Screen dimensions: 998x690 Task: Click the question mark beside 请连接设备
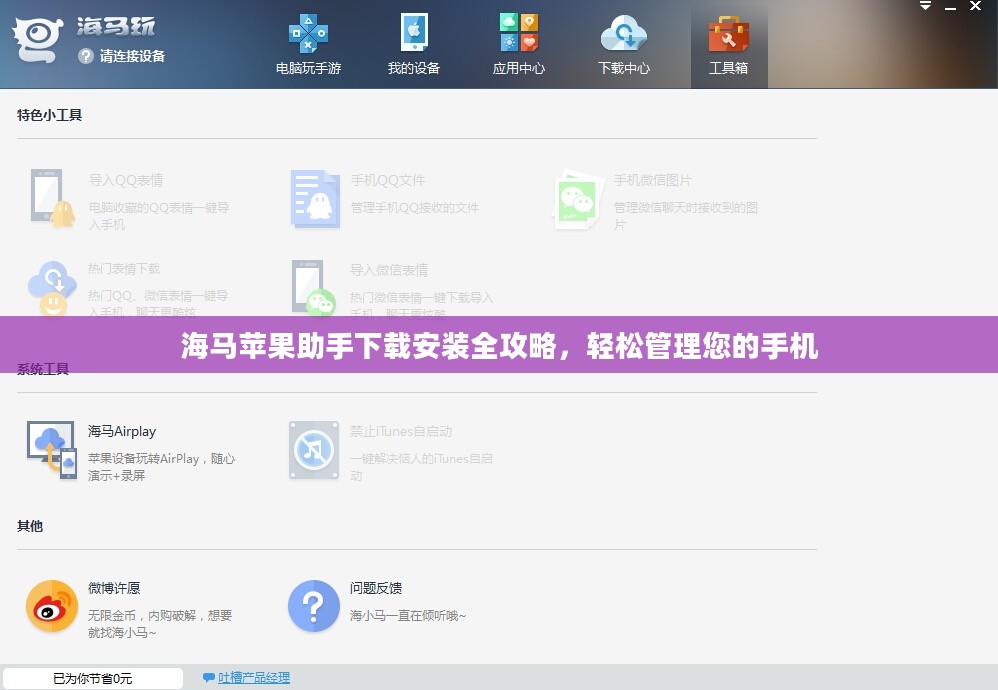click(x=86, y=57)
